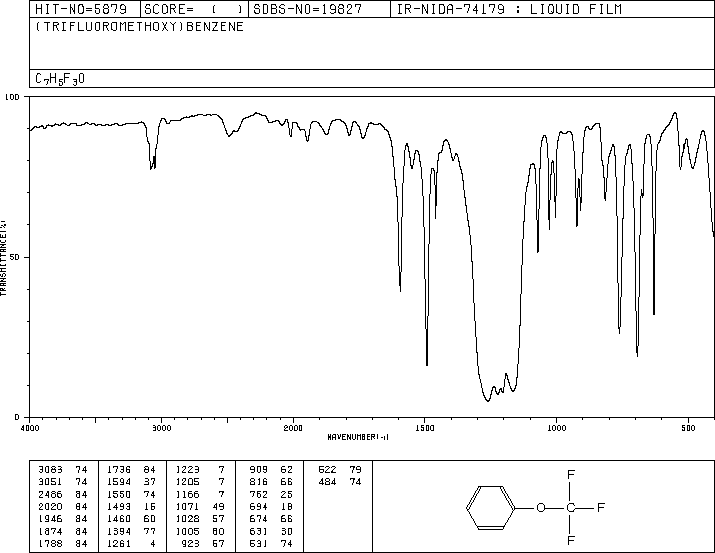Click the O atom in structure diagram
The image size is (715, 553).
[541, 507]
